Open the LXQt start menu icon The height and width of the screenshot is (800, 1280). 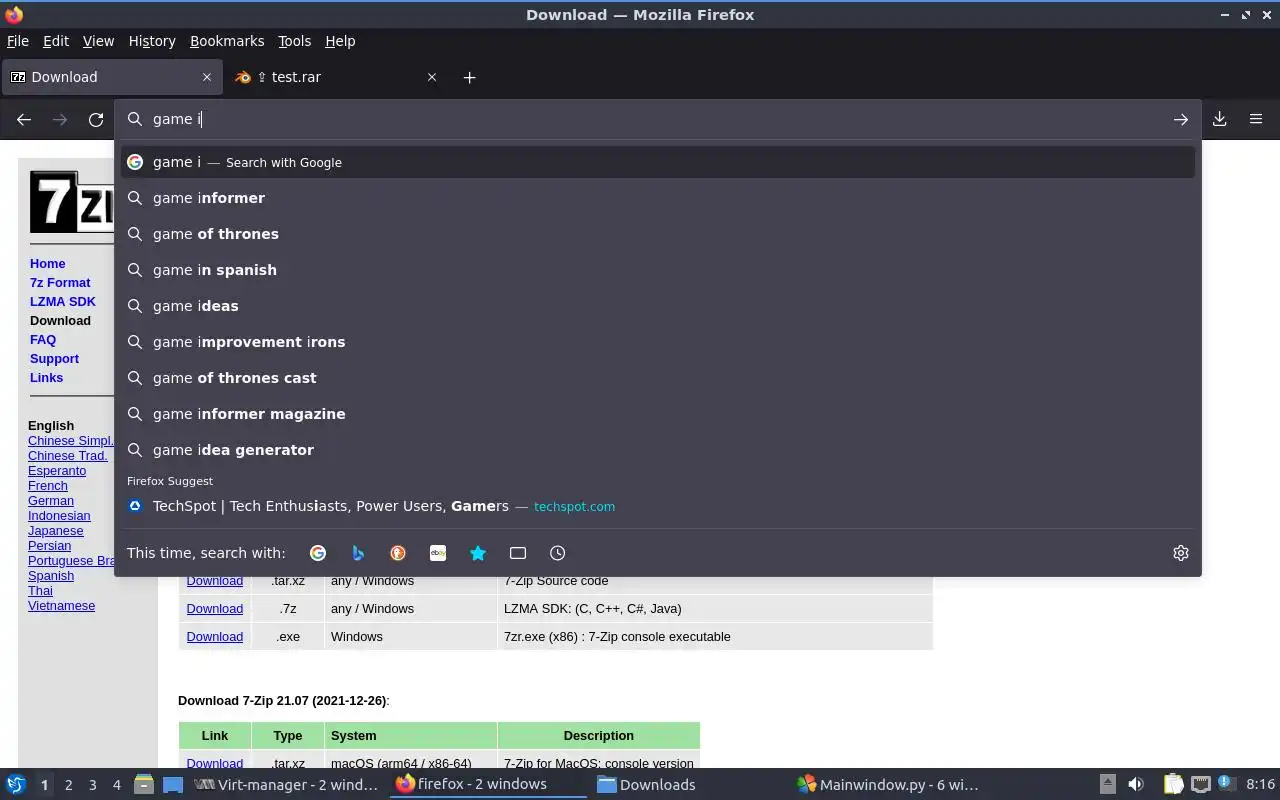coord(16,785)
